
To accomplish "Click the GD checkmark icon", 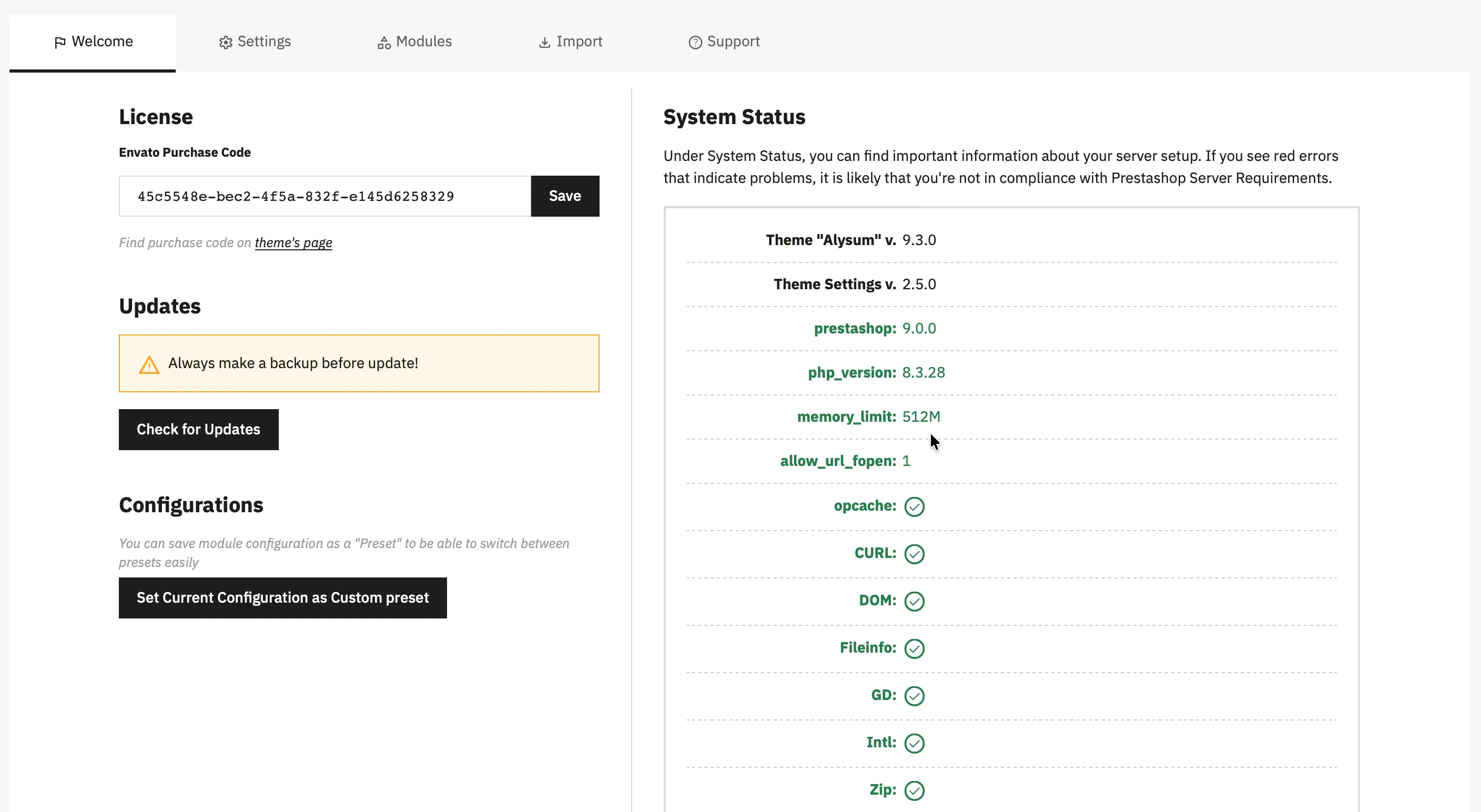I will (914, 696).
